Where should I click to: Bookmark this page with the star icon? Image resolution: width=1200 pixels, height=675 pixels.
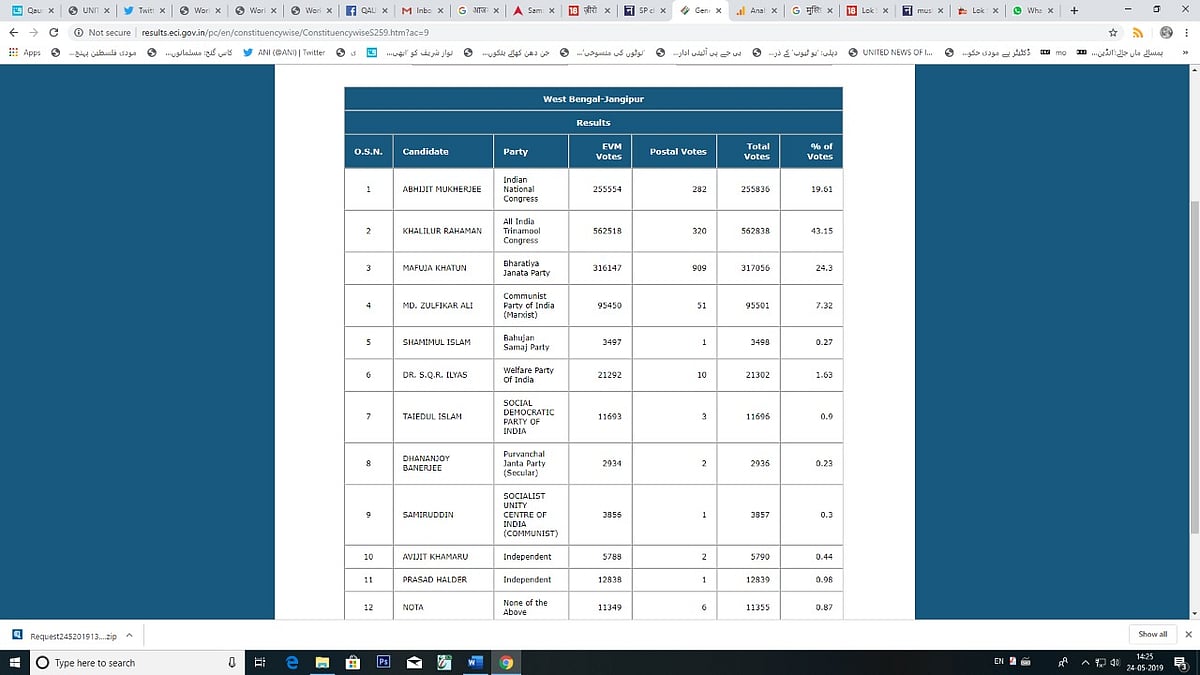click(x=1112, y=32)
